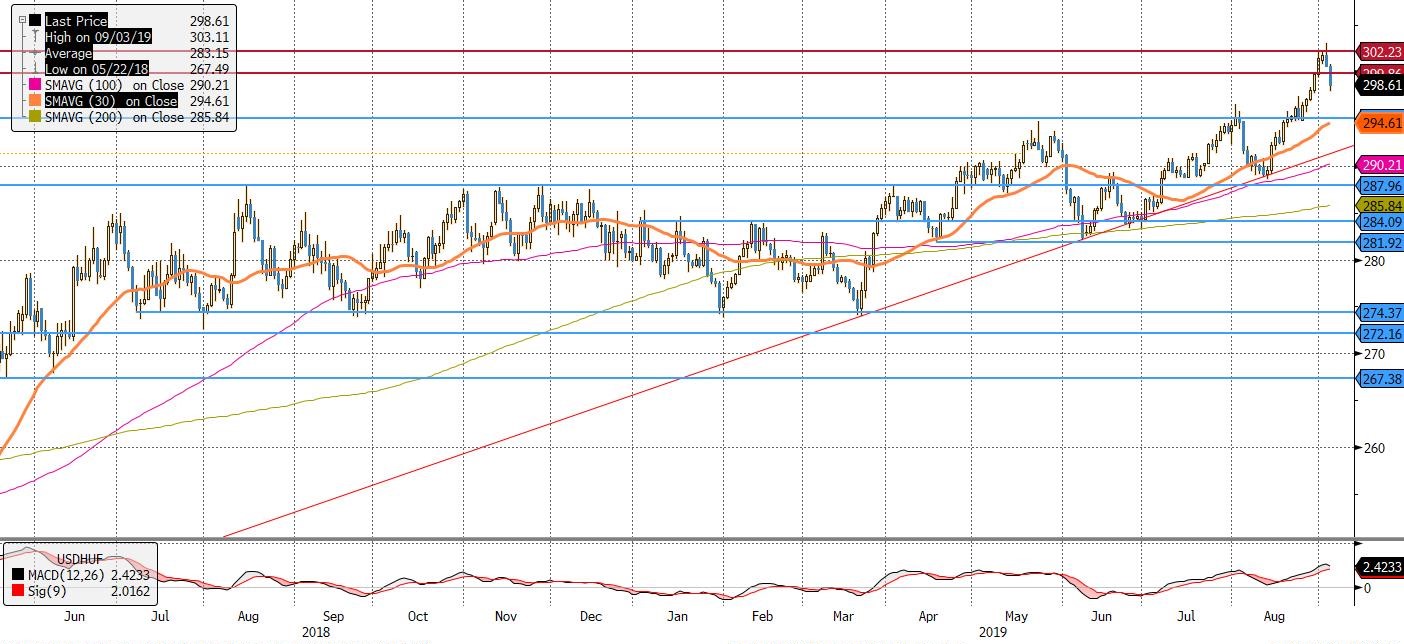Click the magenta SMAVG (100) color swatch
Viewport: 1404px width, 644px height.
pyautogui.click(x=36, y=85)
